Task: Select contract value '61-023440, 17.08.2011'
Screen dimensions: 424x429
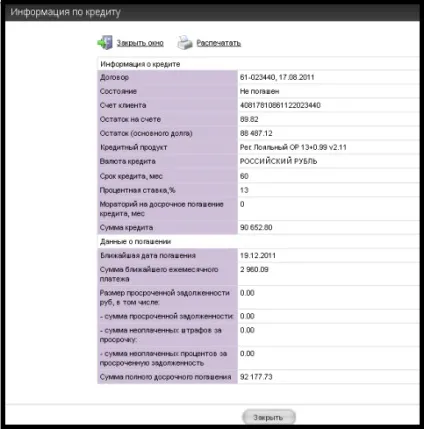Action: pyautogui.click(x=277, y=77)
